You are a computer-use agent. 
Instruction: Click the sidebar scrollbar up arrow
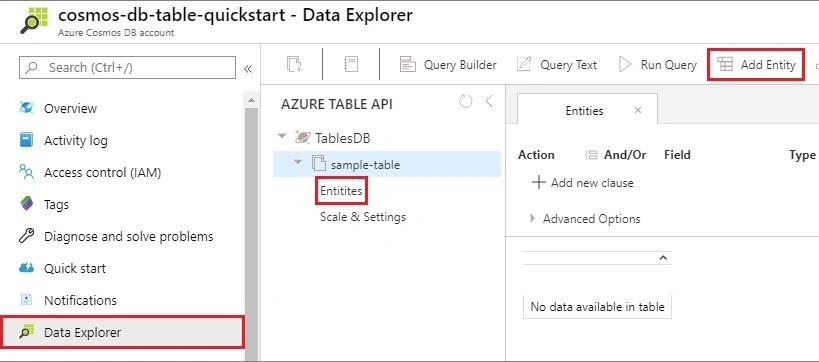(251, 100)
